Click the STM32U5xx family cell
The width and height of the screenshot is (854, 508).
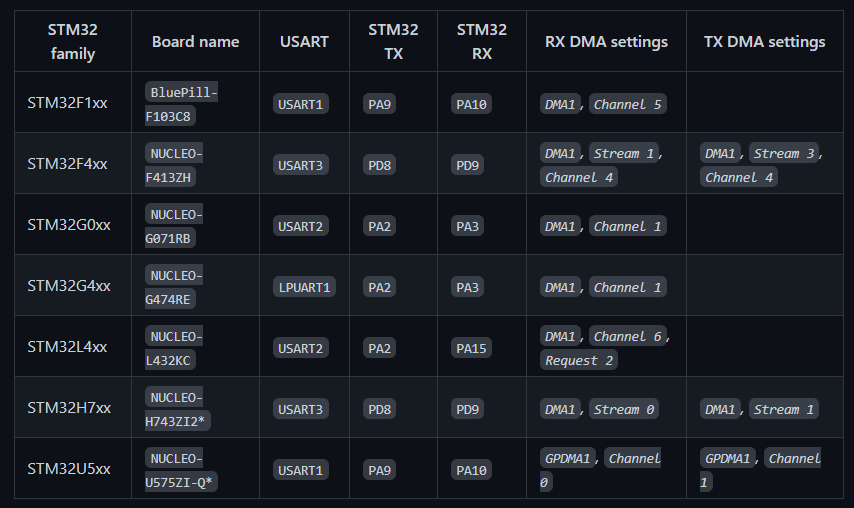click(69, 469)
